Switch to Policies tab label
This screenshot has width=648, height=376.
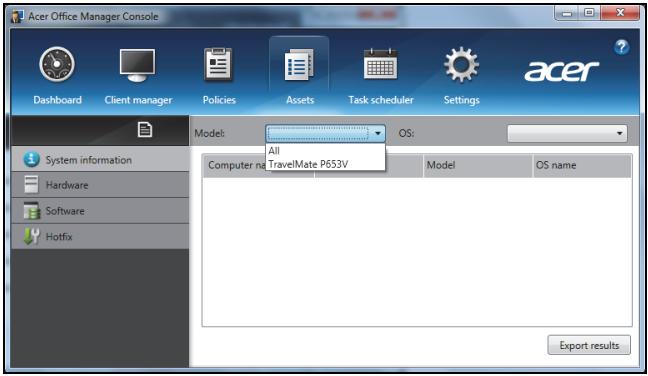coord(219,100)
